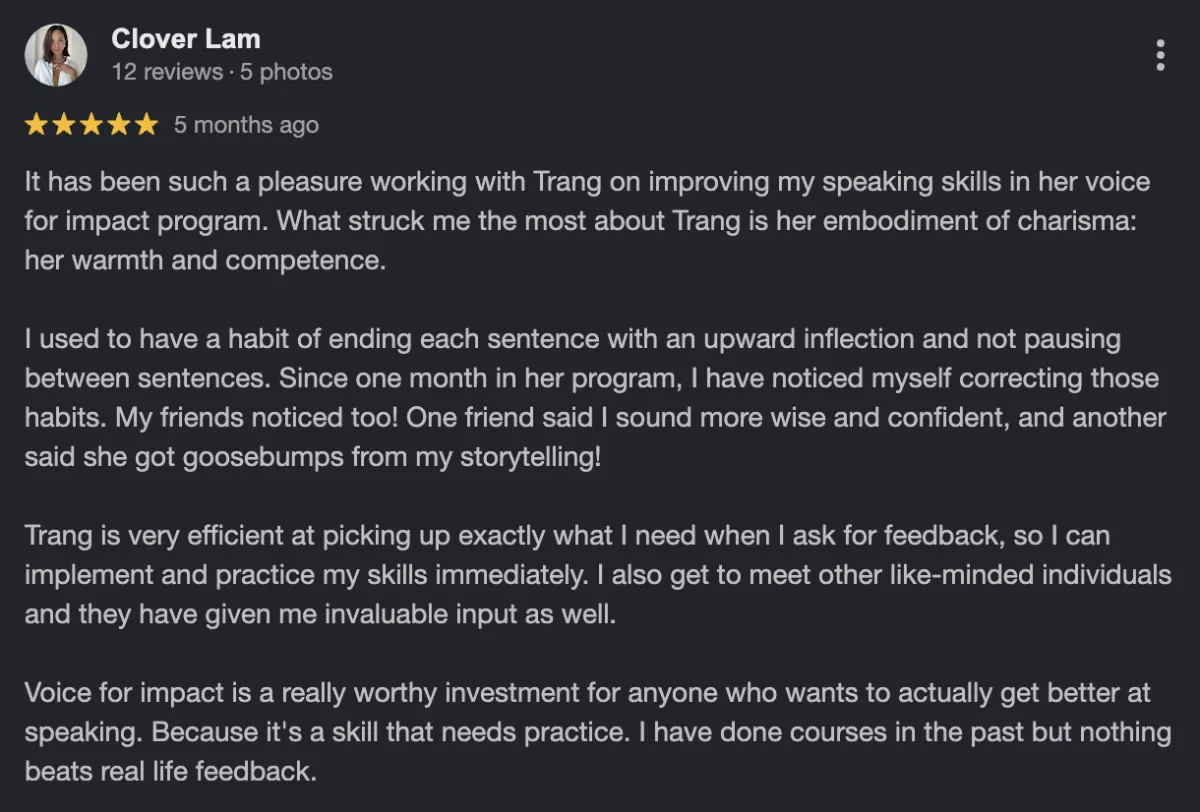Screen dimensions: 1200x812
Task: Select the third rating star
Action: click(91, 125)
